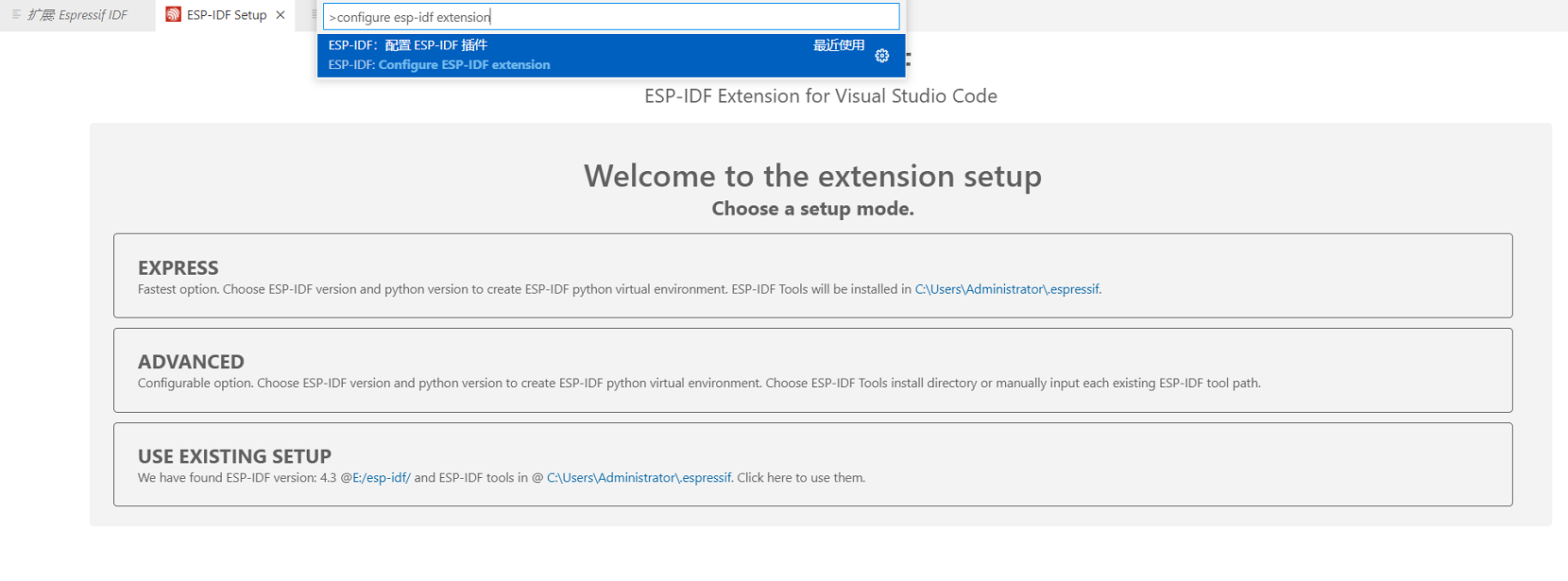Image resolution: width=1568 pixels, height=581 pixels.
Task: Click the list icon on the 扩展 Espressif IDF tab
Action: point(16,15)
